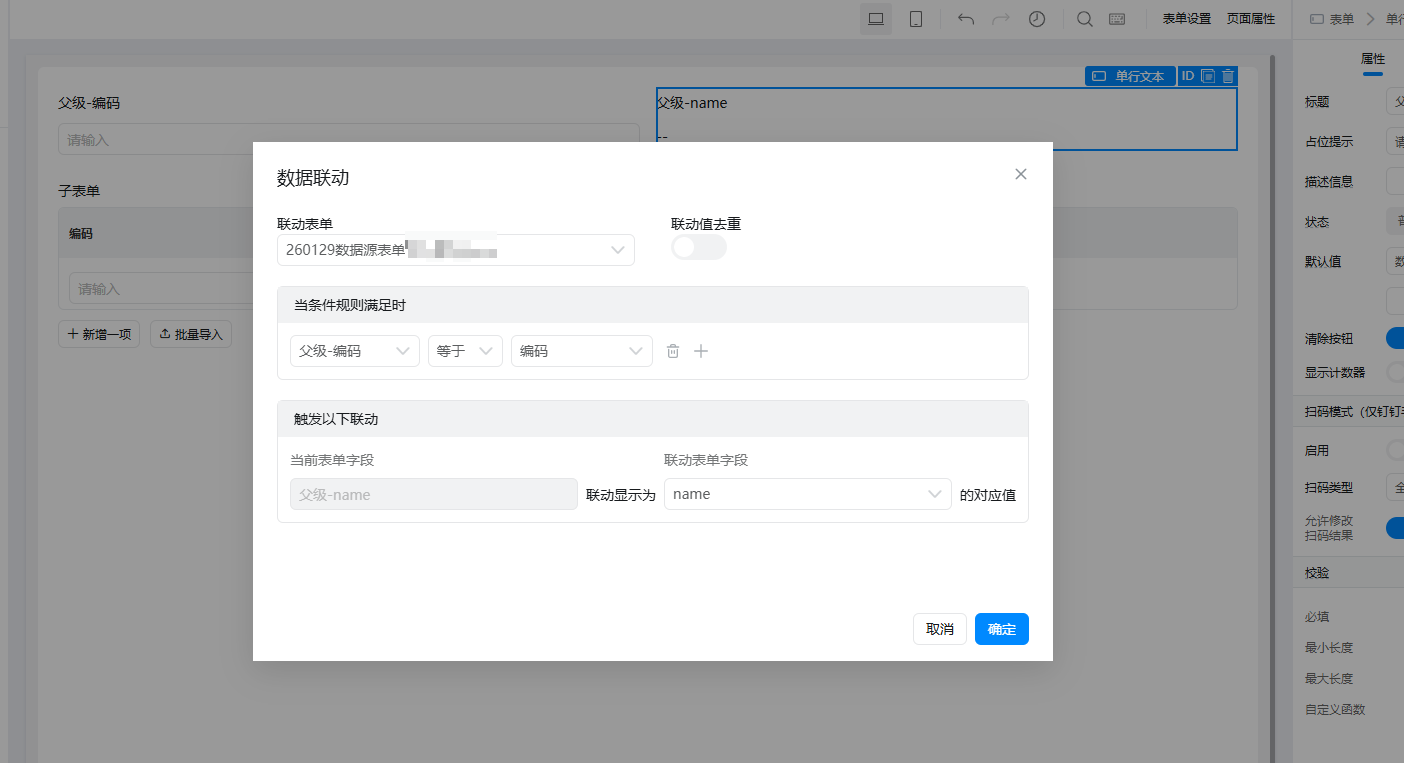The height and width of the screenshot is (763, 1404).
Task: Click the 父级-编码 input field on form
Action: 349,140
